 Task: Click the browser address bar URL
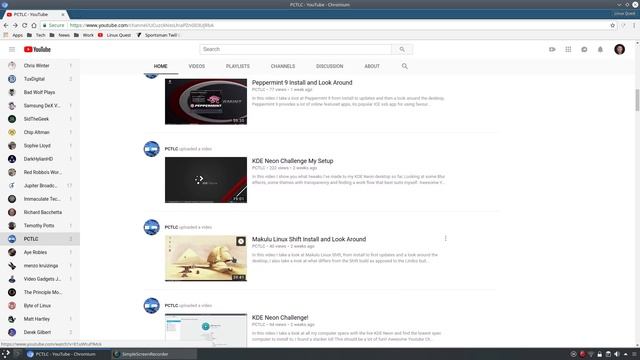(x=141, y=25)
